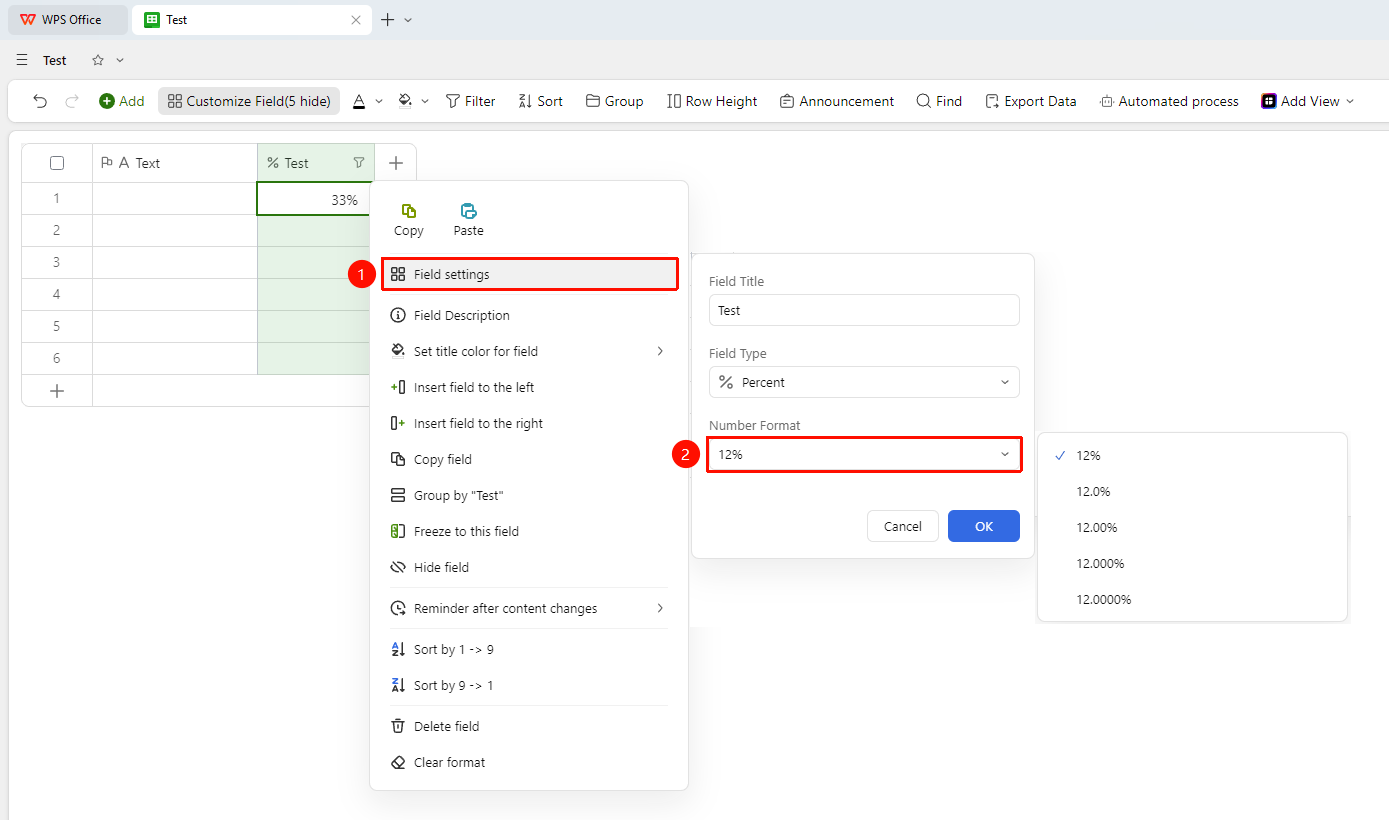The height and width of the screenshot is (820, 1389).
Task: Click the filter icon in the Test column header
Action: click(359, 163)
